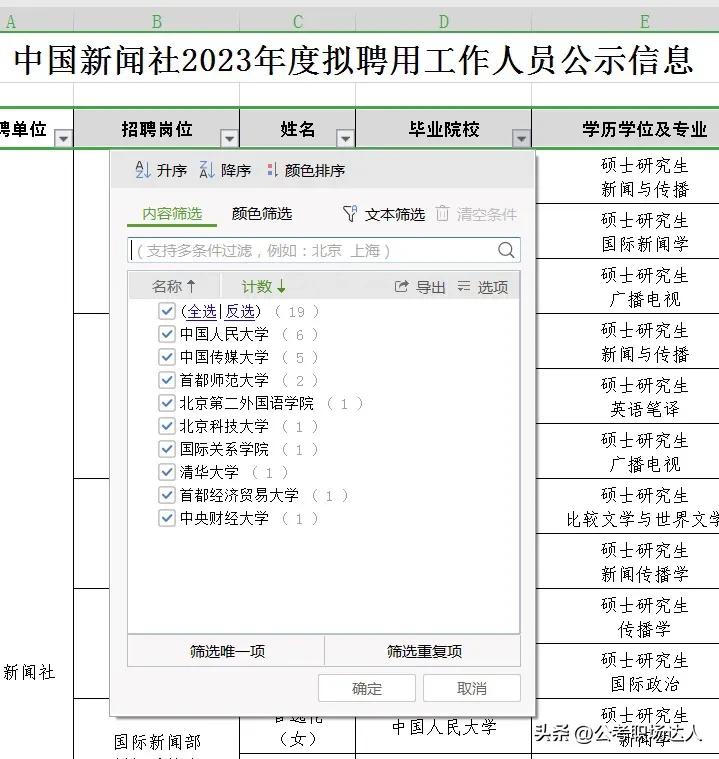Sort ascending with 升序 button
This screenshot has width=719, height=759.
pyautogui.click(x=161, y=170)
